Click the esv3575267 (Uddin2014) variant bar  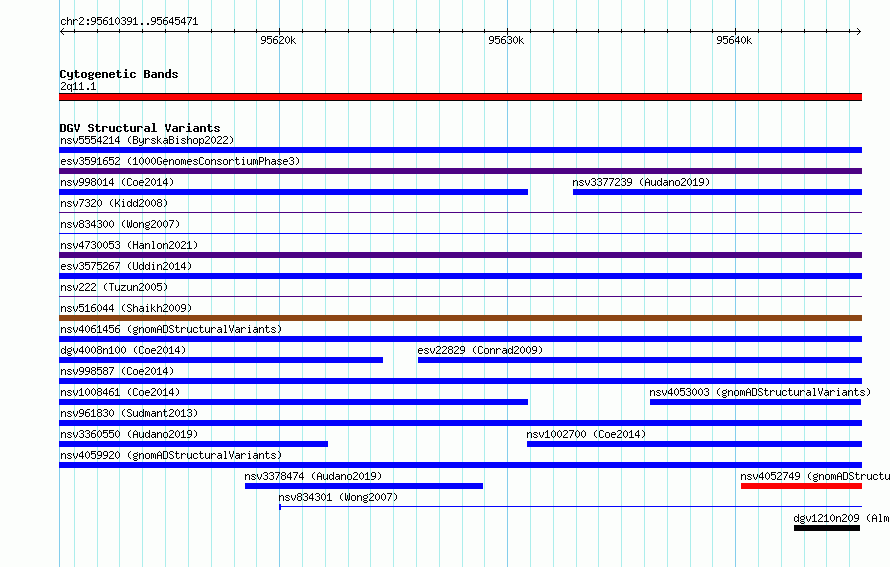(460, 276)
